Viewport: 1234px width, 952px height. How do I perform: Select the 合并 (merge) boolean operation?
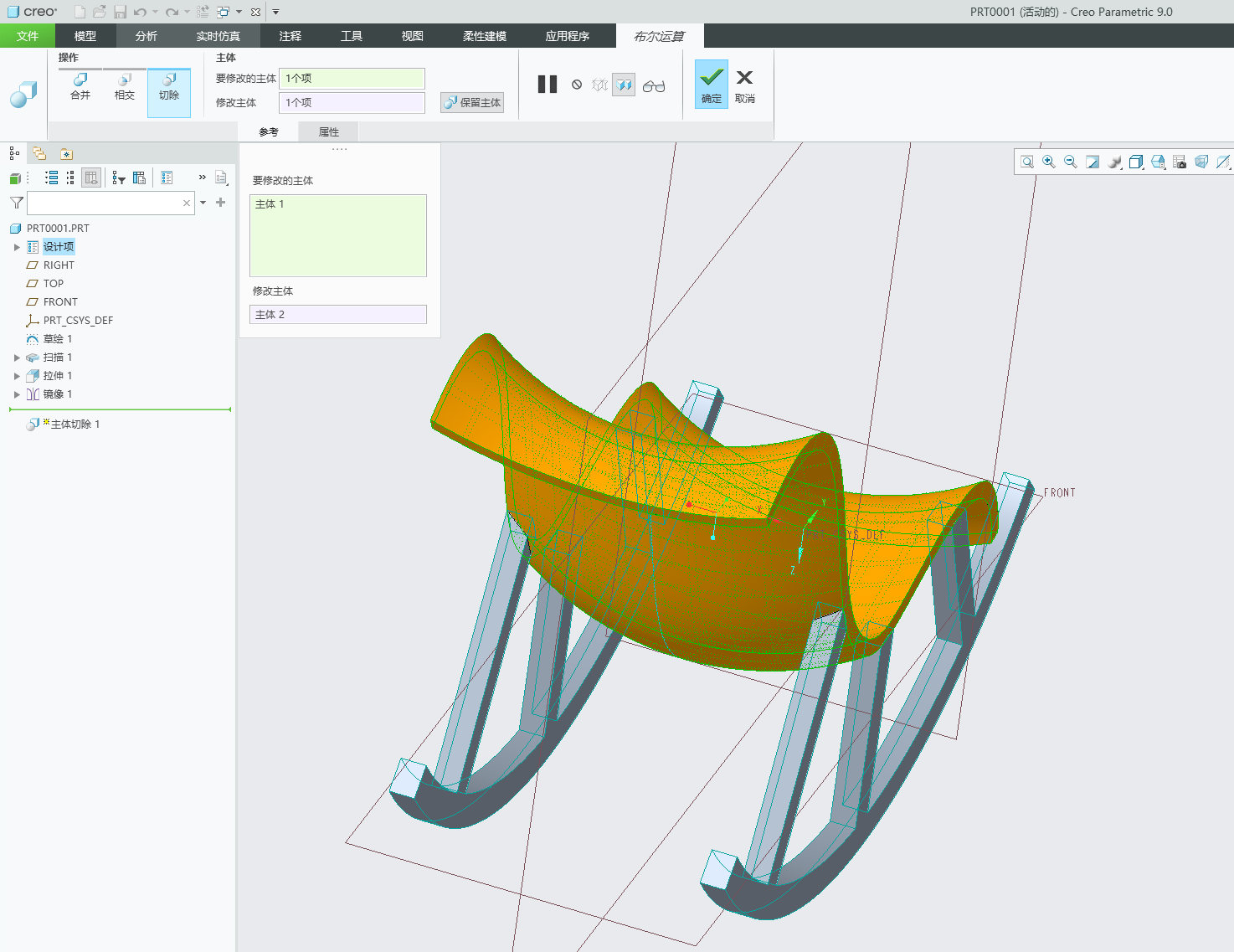coord(80,87)
